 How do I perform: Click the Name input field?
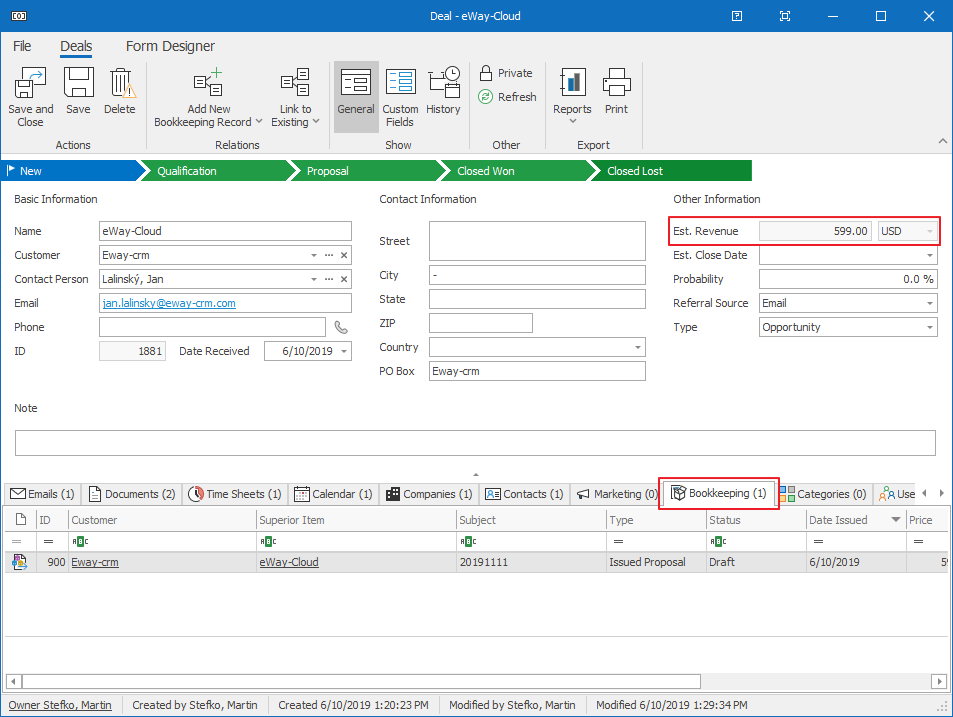click(x=225, y=231)
